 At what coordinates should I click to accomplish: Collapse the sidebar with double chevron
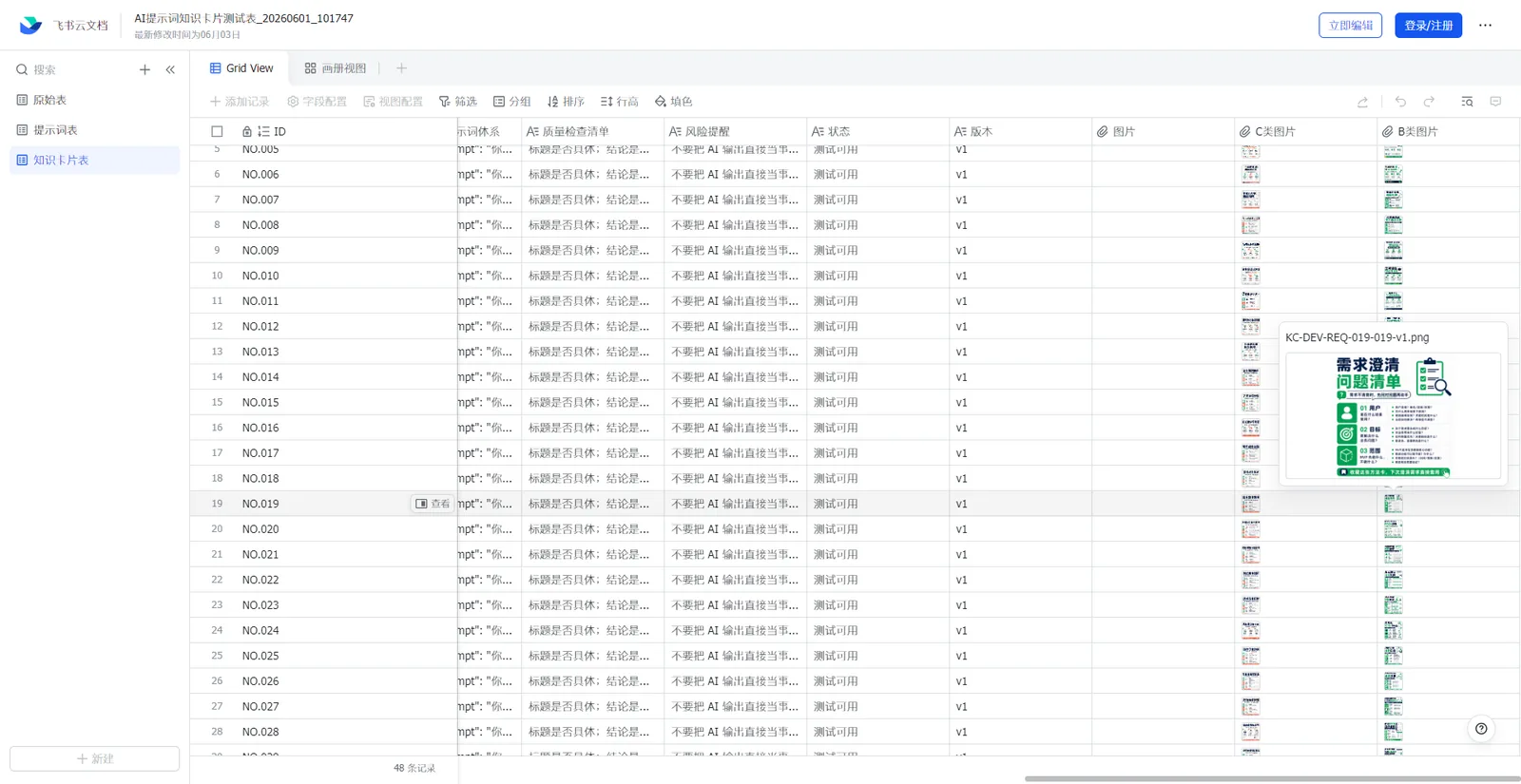170,69
